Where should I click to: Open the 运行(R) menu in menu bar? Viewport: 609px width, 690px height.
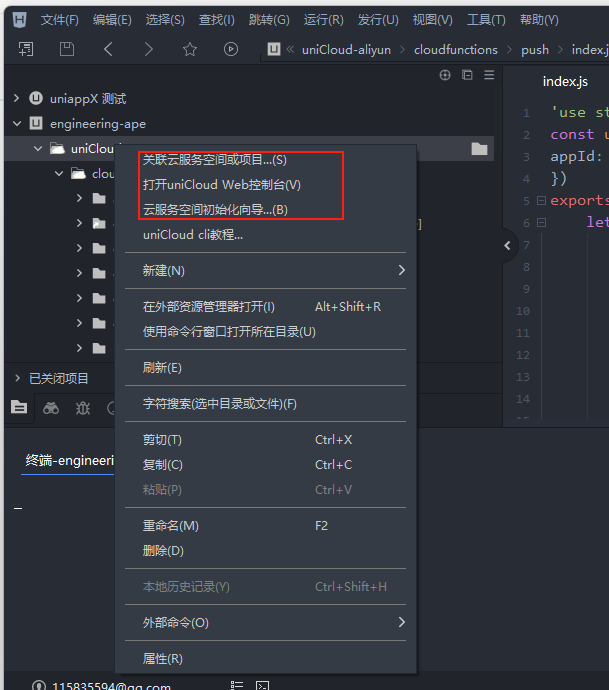pos(323,20)
